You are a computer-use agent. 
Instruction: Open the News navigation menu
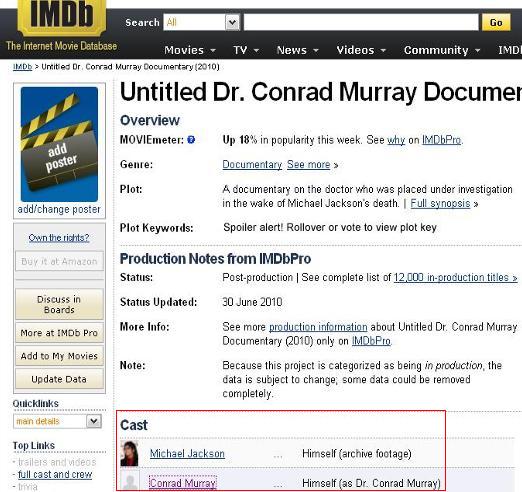click(297, 50)
